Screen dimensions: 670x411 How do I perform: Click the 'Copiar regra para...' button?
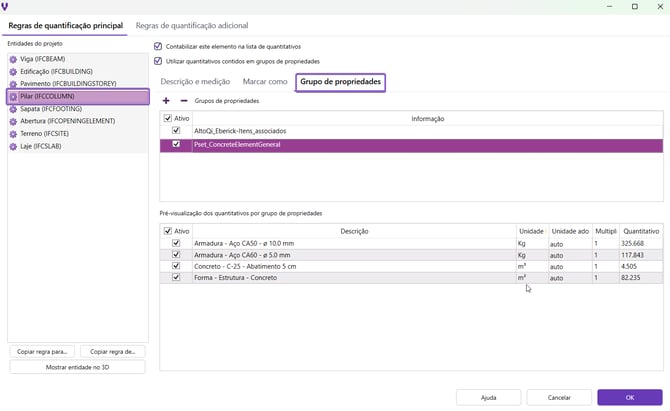pyautogui.click(x=42, y=352)
